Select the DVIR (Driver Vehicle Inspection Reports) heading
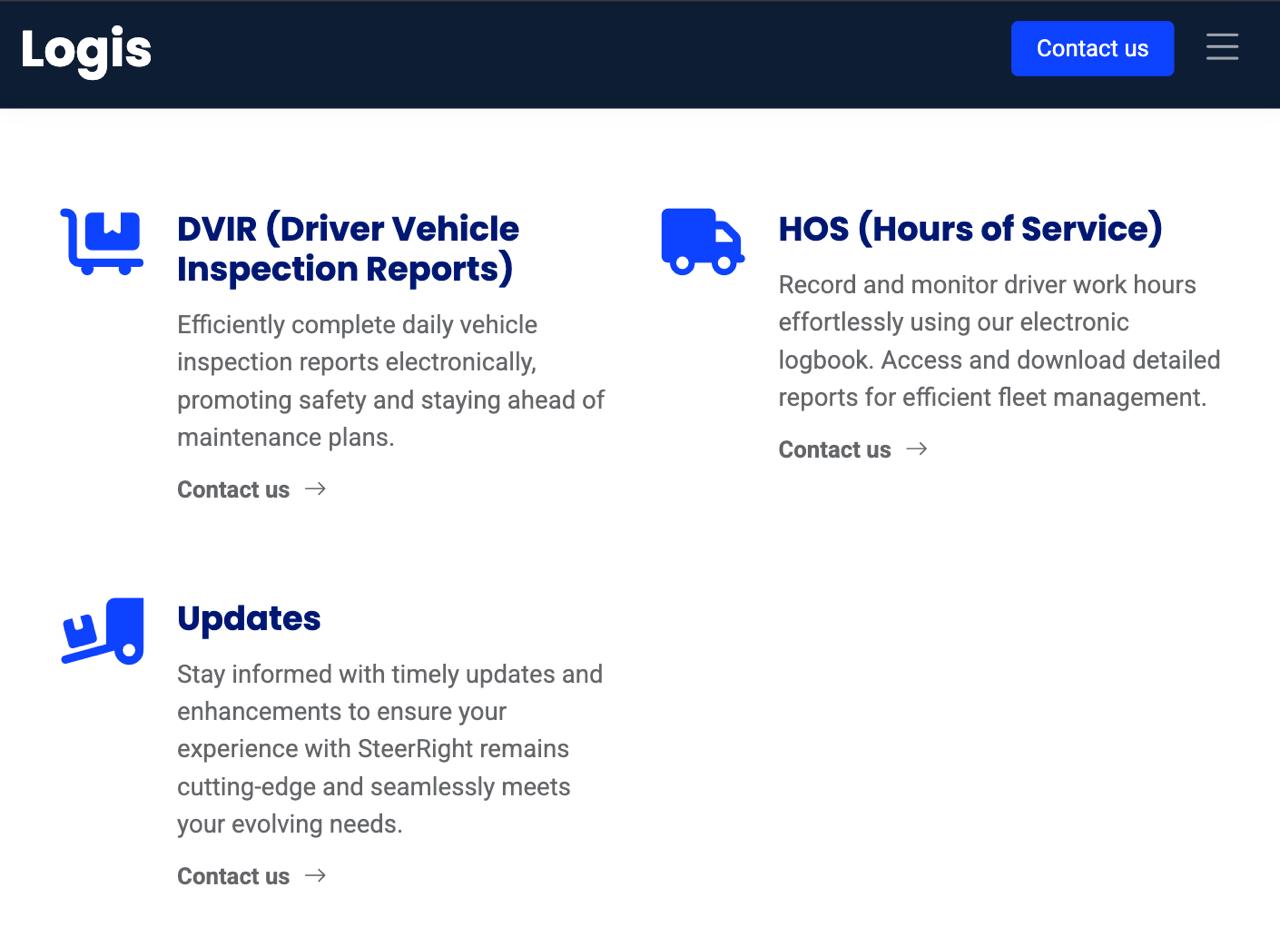The height and width of the screenshot is (937, 1280). pyautogui.click(x=347, y=249)
